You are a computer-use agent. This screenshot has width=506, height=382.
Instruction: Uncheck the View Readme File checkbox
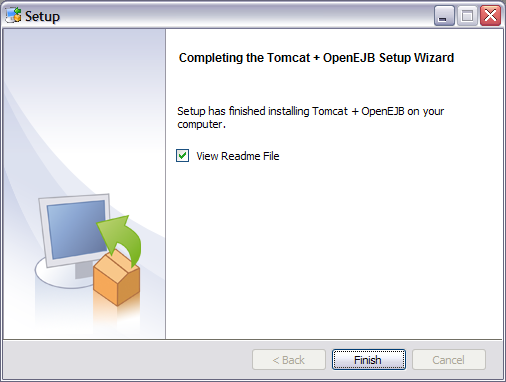182,156
